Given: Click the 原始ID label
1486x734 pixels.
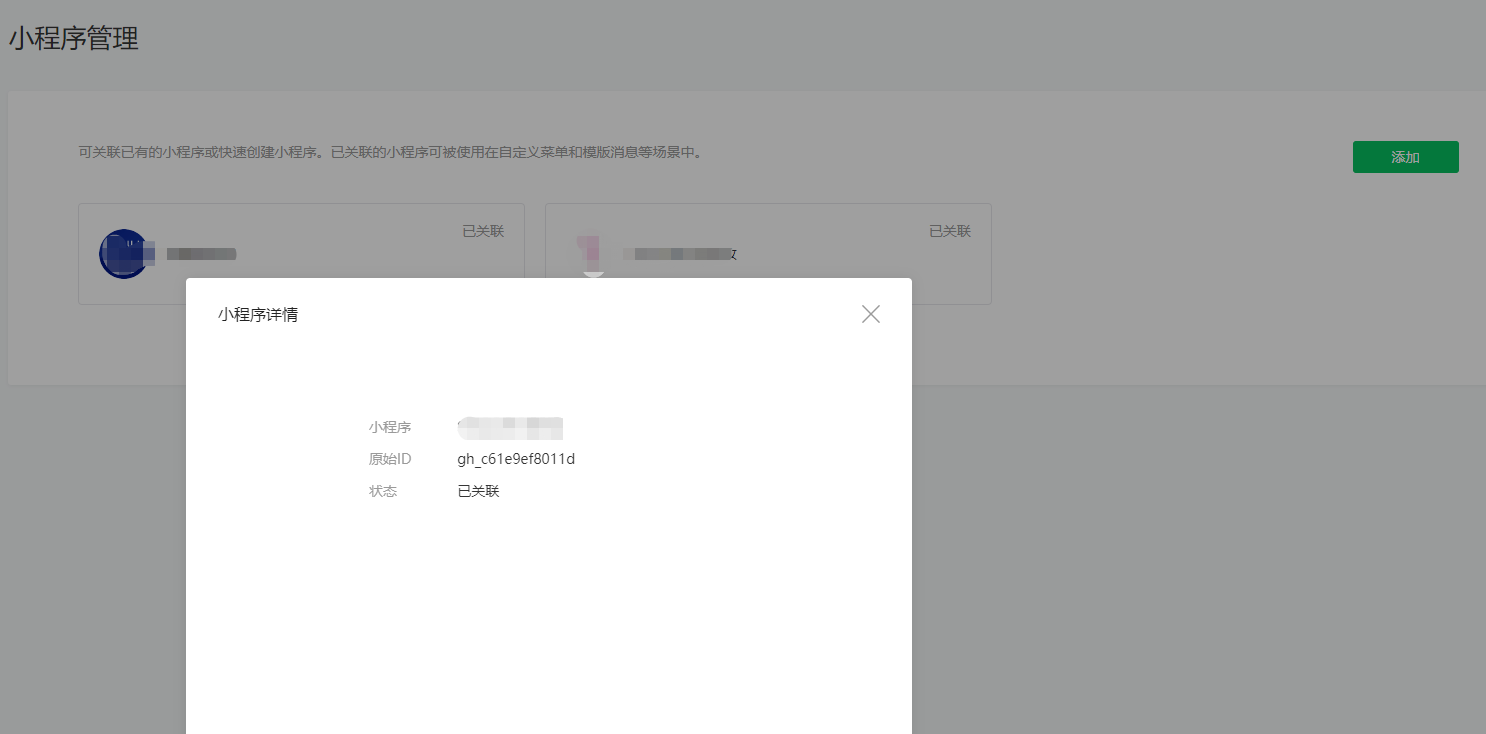Looking at the screenshot, I should click(x=390, y=460).
